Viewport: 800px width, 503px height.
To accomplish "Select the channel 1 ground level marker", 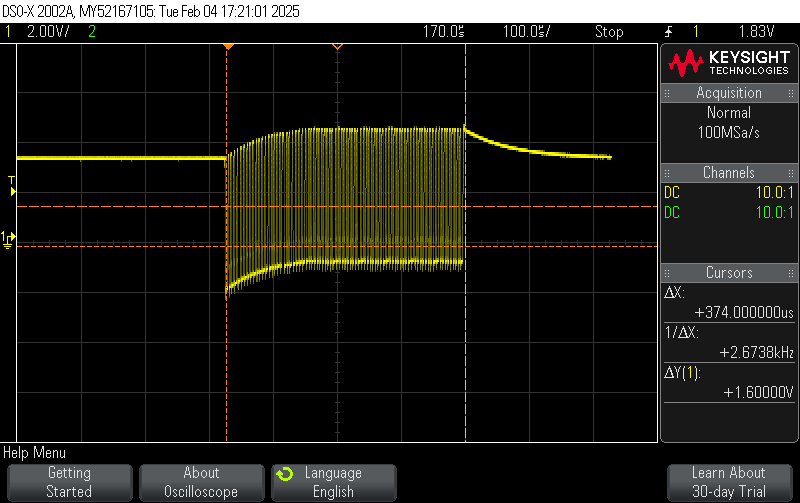I will coord(8,239).
